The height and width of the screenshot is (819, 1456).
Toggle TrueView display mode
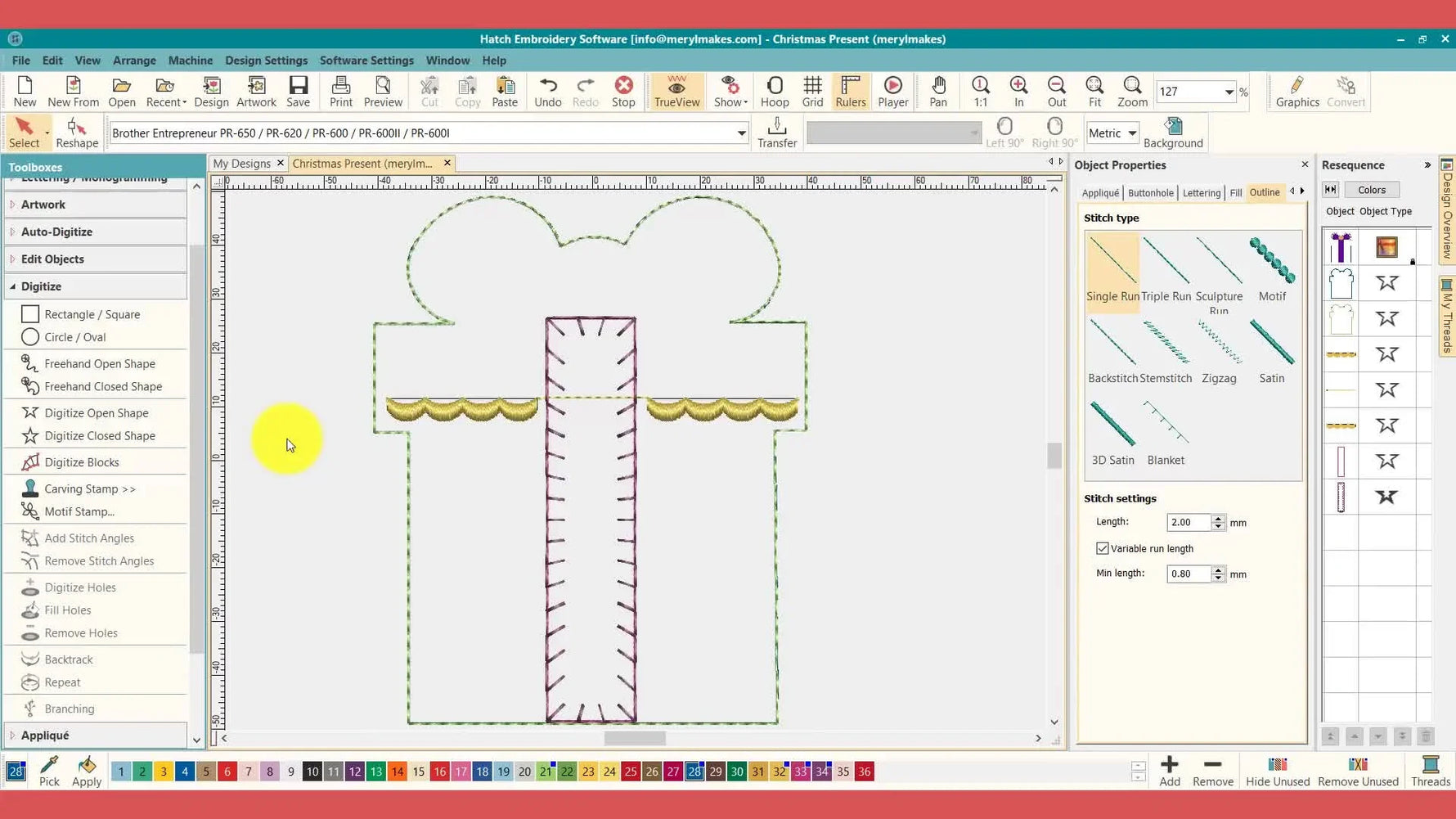point(676,92)
